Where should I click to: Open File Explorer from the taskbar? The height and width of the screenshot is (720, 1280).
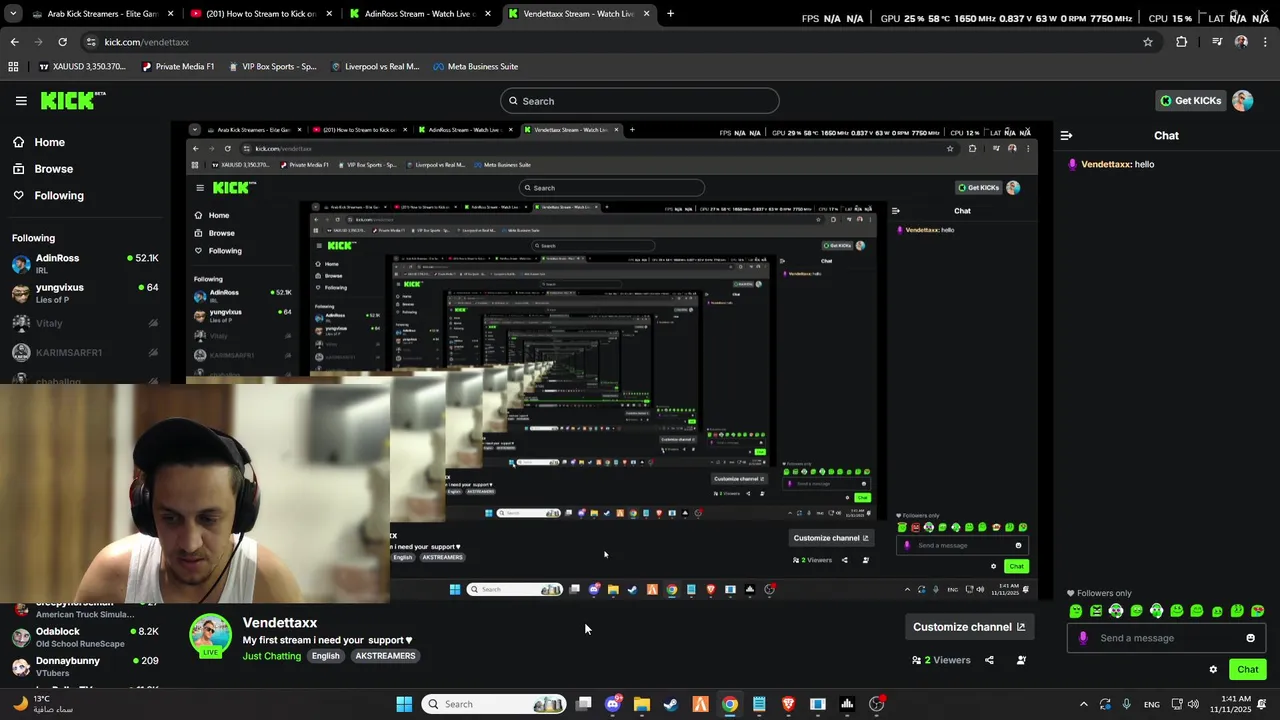[642, 704]
